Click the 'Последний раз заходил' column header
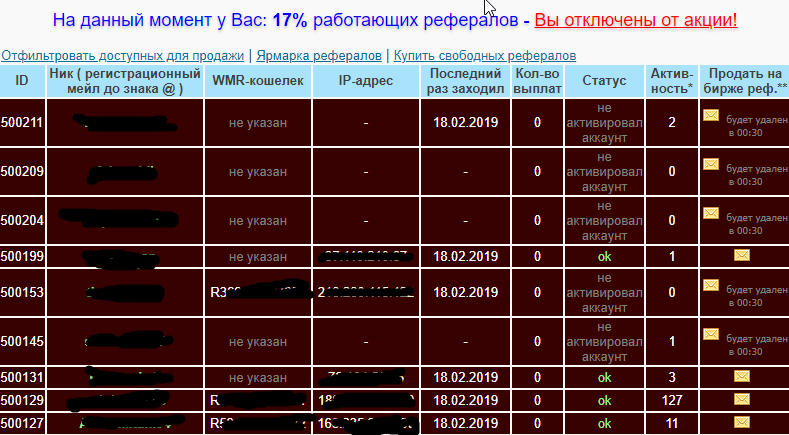 click(x=465, y=82)
